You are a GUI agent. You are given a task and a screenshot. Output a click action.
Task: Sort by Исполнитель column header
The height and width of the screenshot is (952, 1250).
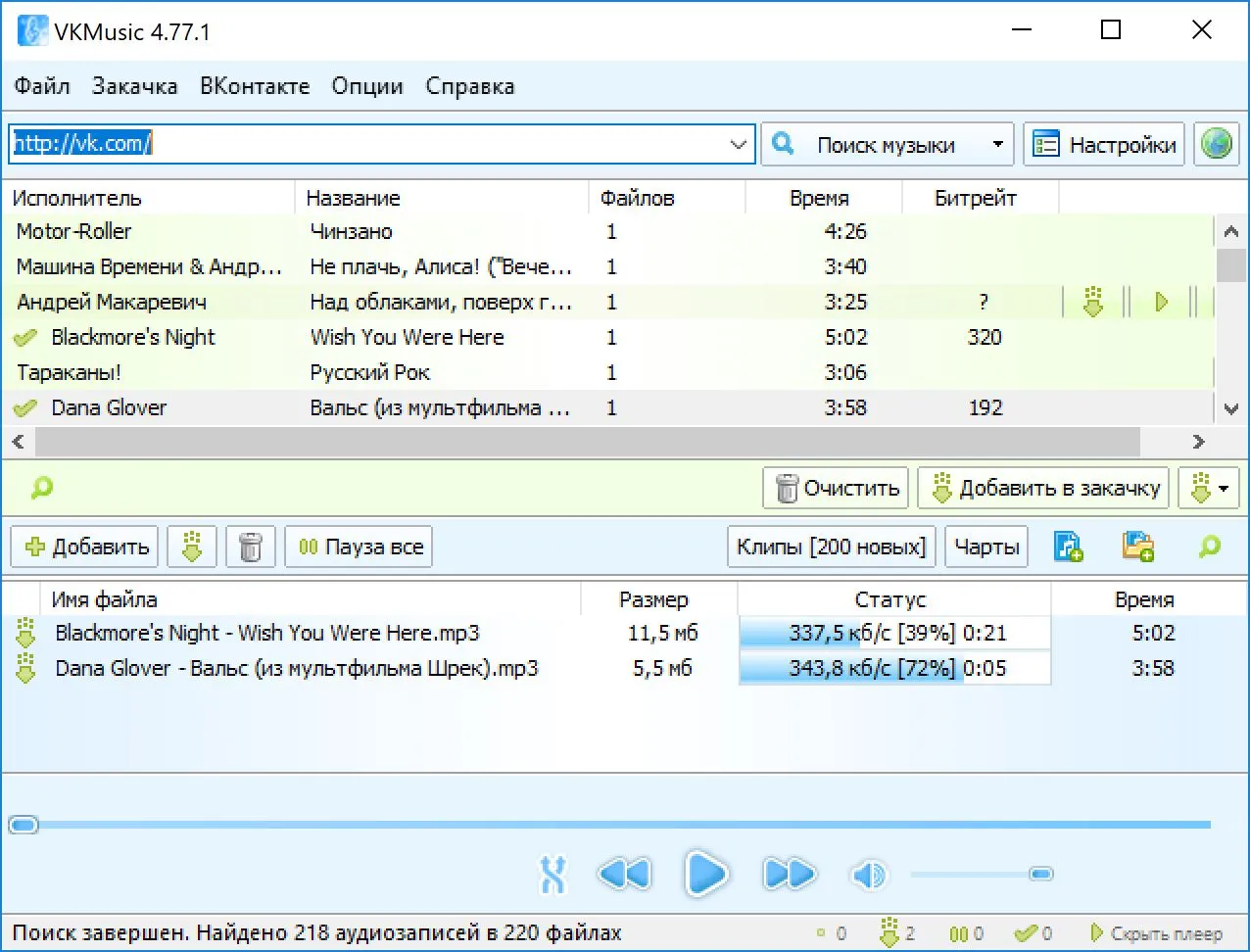148,198
